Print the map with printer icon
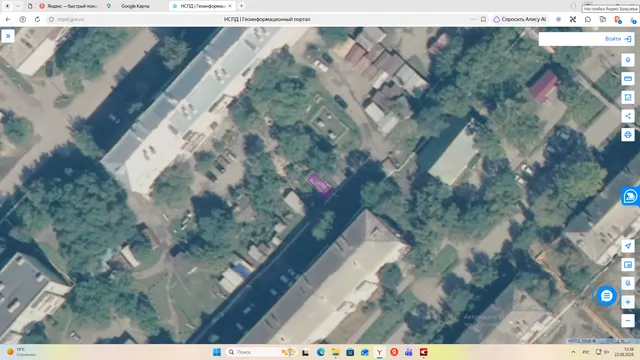The width and height of the screenshot is (640, 360). [x=628, y=135]
